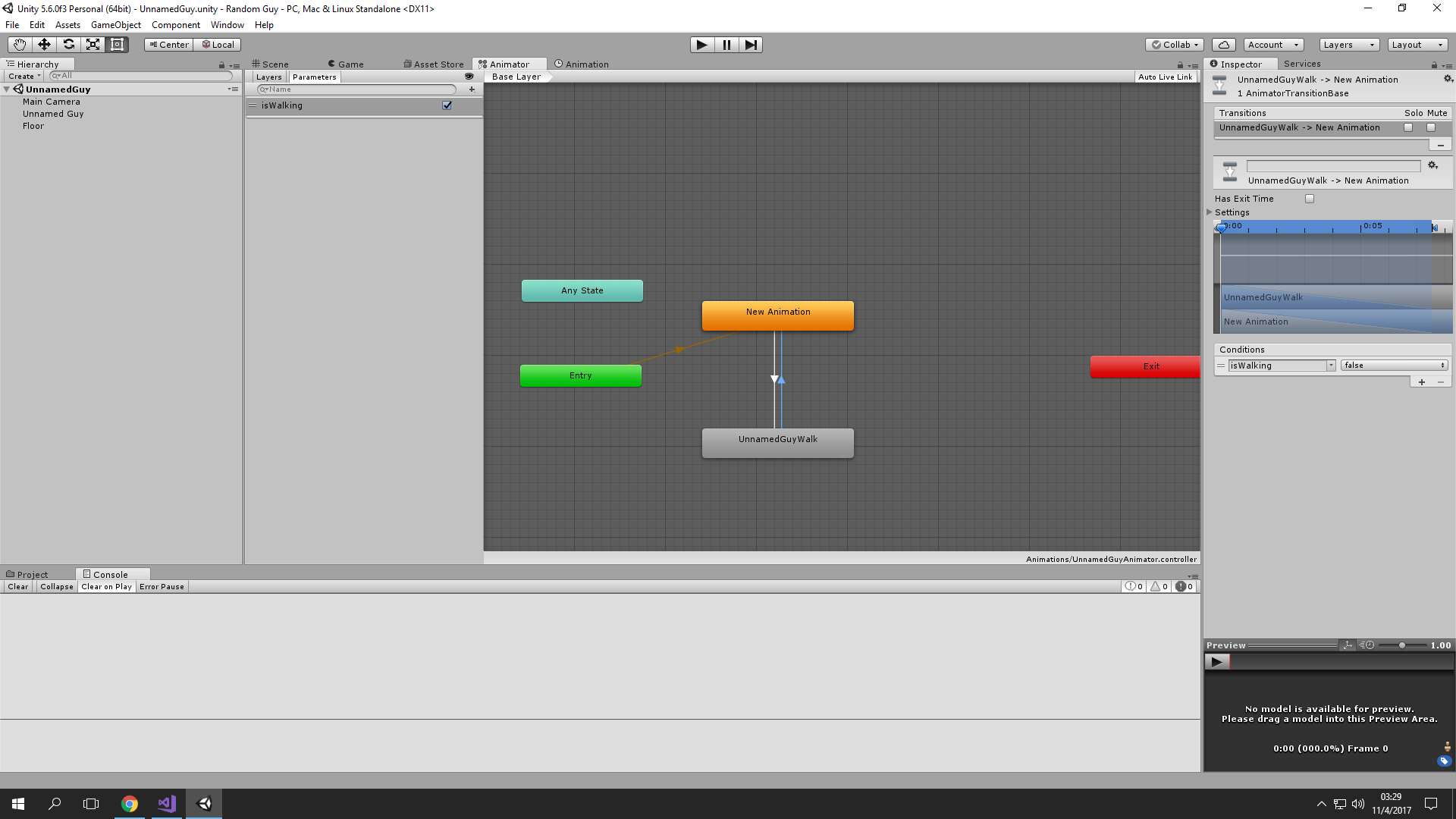The image size is (1456, 819).
Task: Switch to the Animation tab
Action: (582, 64)
